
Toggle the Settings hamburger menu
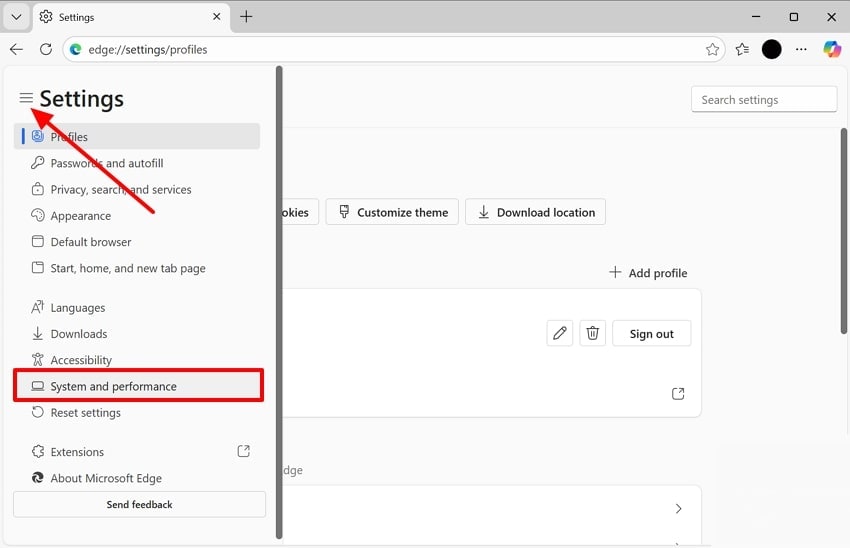tap(26, 98)
